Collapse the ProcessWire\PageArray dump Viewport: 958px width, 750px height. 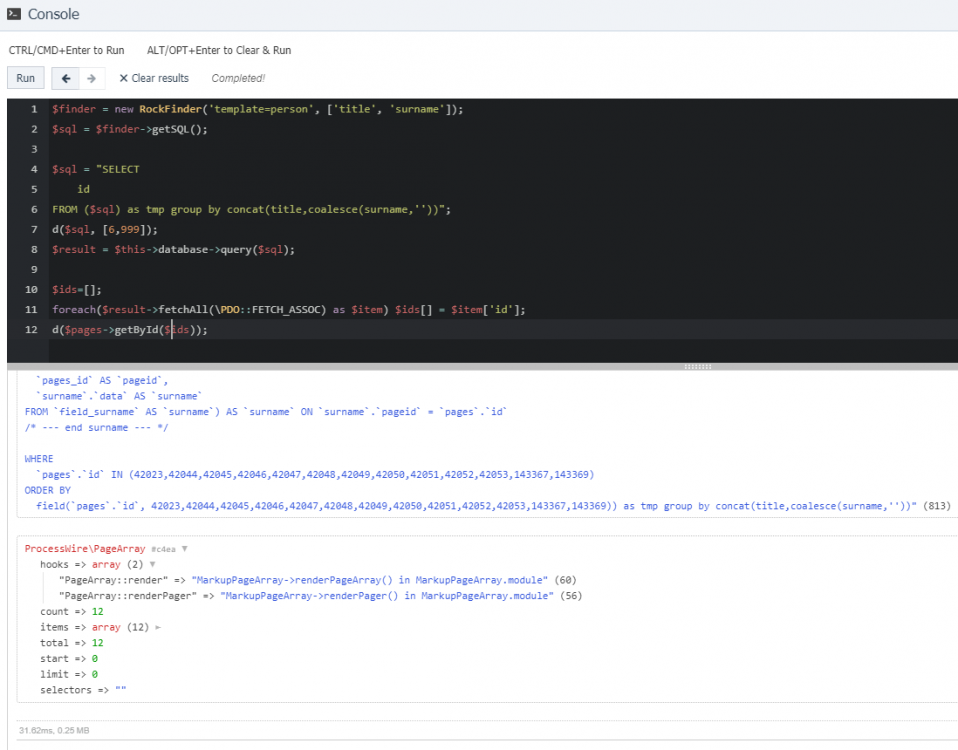(x=184, y=549)
